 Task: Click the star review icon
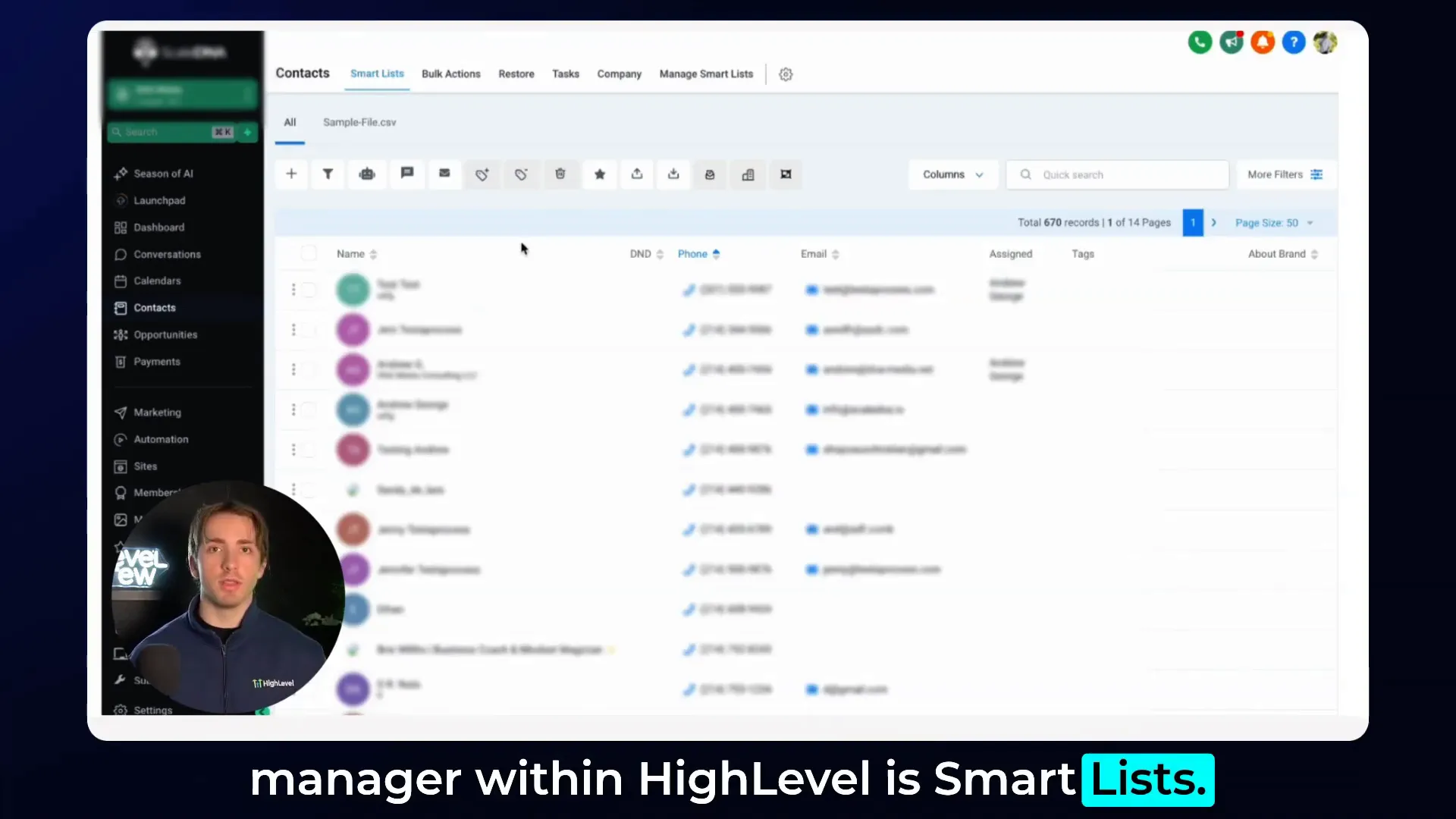(x=600, y=174)
